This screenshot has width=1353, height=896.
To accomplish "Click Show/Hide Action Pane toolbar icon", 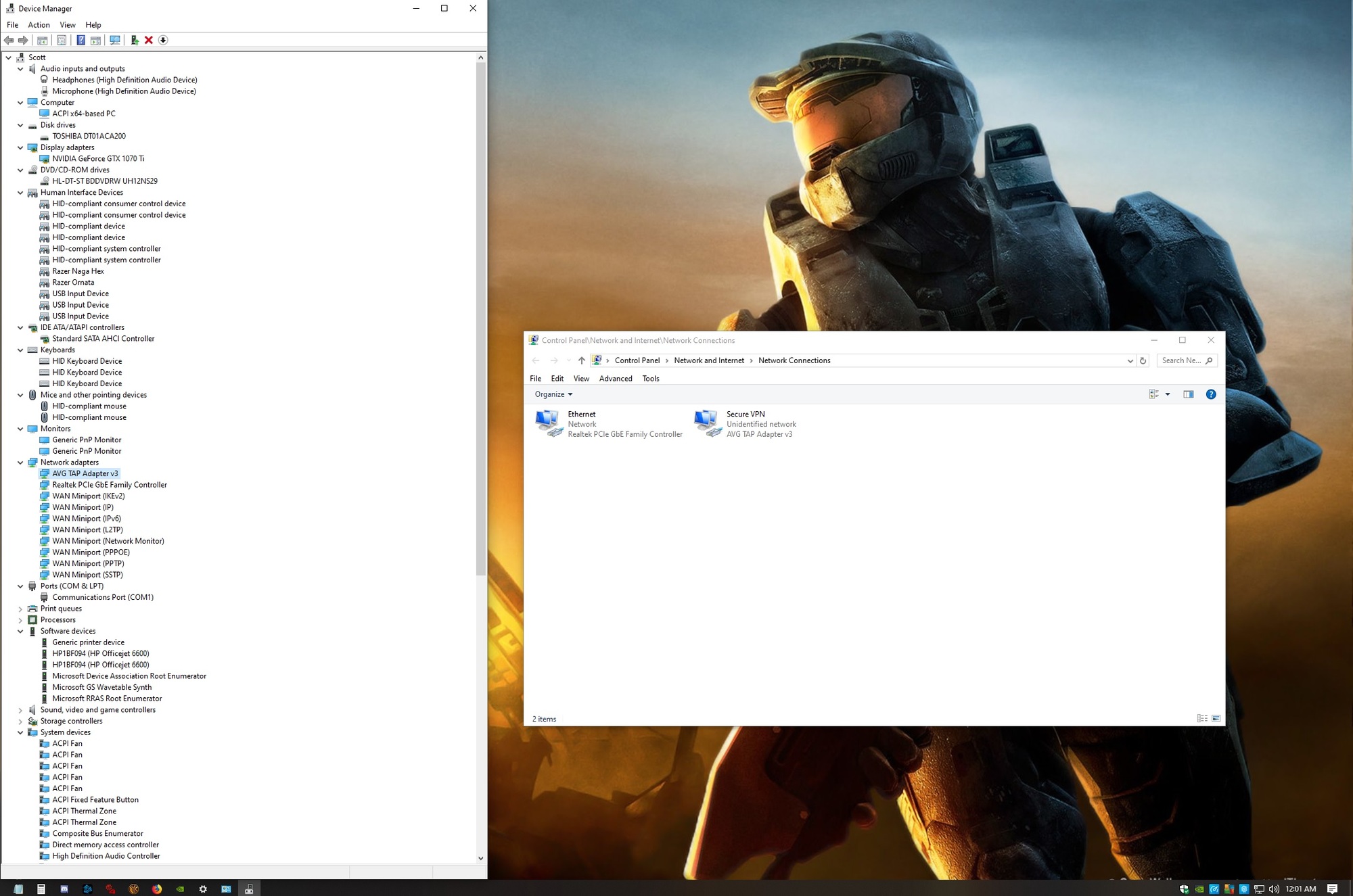I will click(95, 41).
